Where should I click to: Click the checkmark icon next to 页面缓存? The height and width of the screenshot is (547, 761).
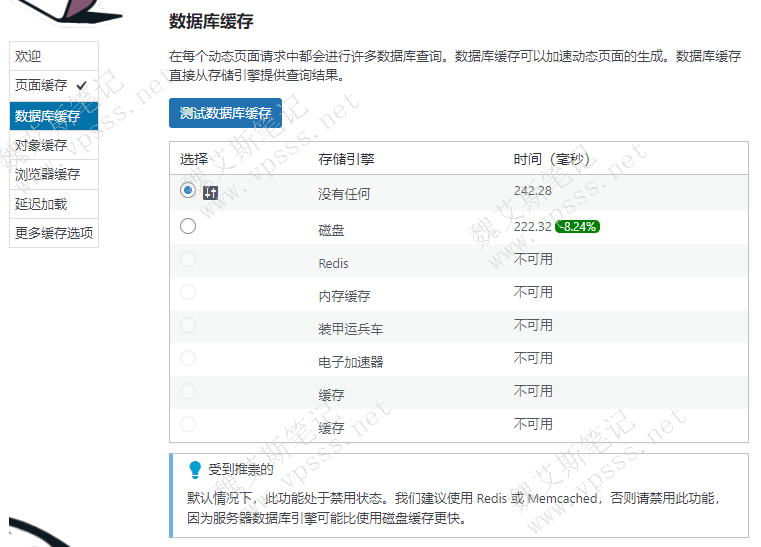coord(81,86)
